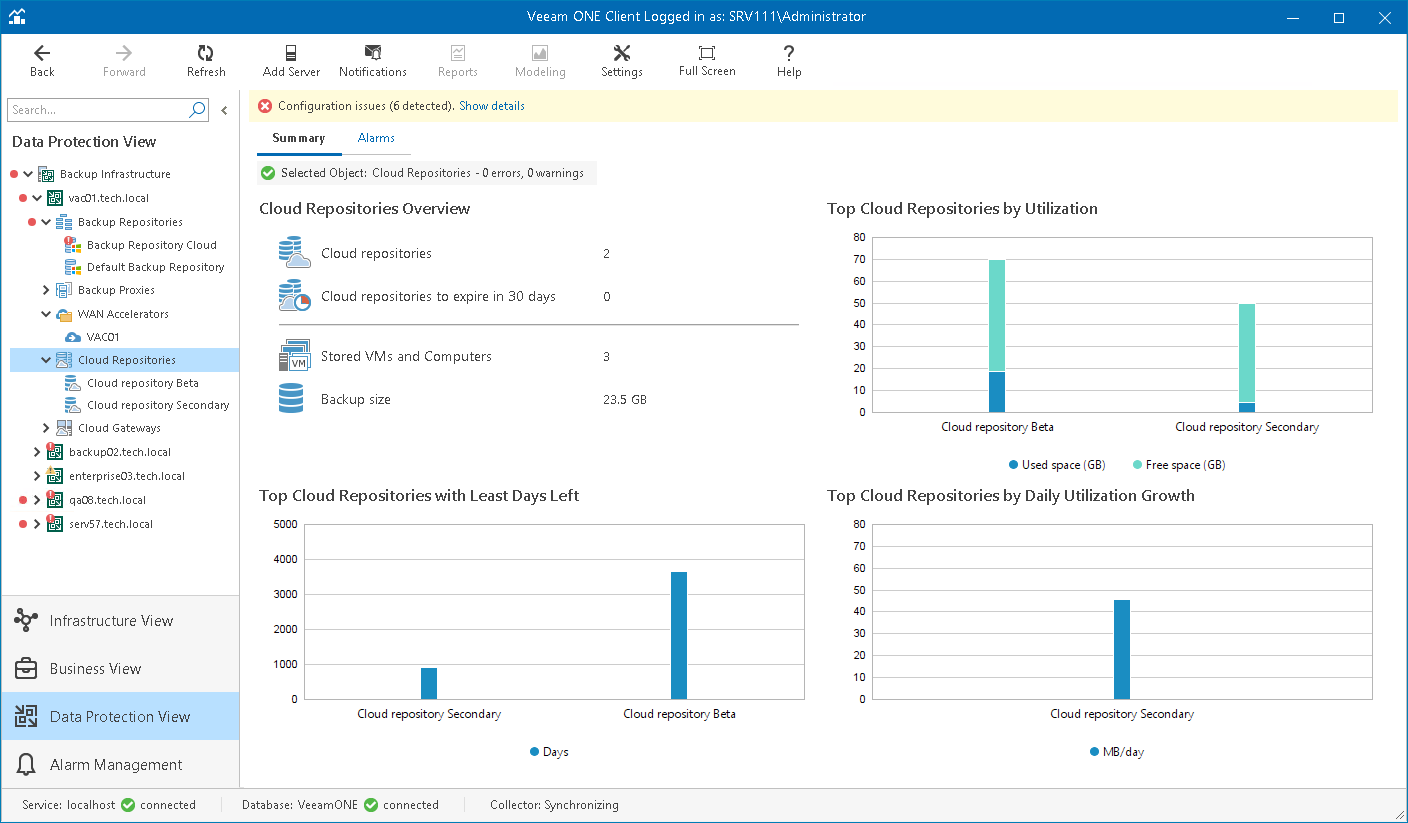Click the red configuration issues icon
Image resolution: width=1408 pixels, height=823 pixels.
point(265,106)
